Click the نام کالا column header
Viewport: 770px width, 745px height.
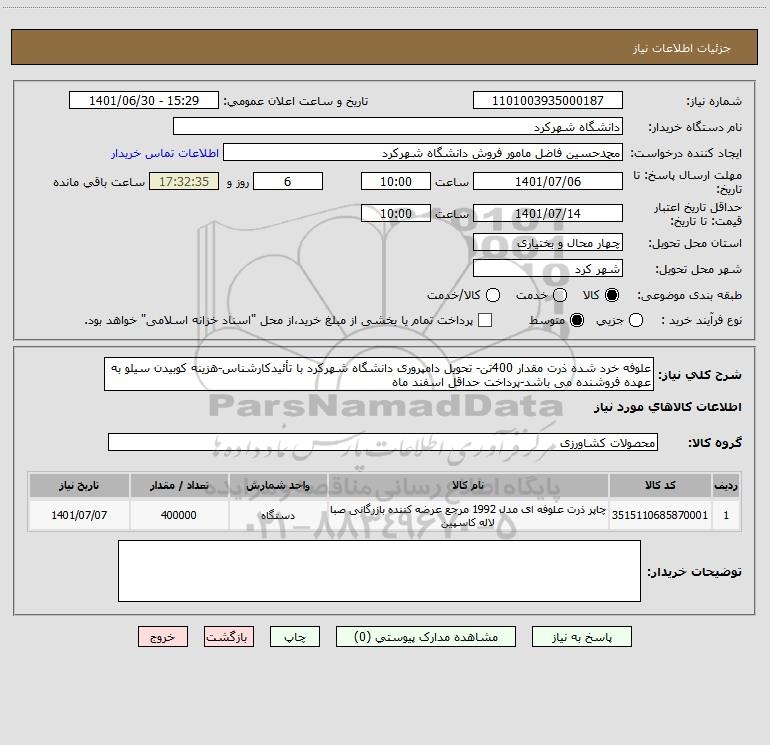coord(468,485)
